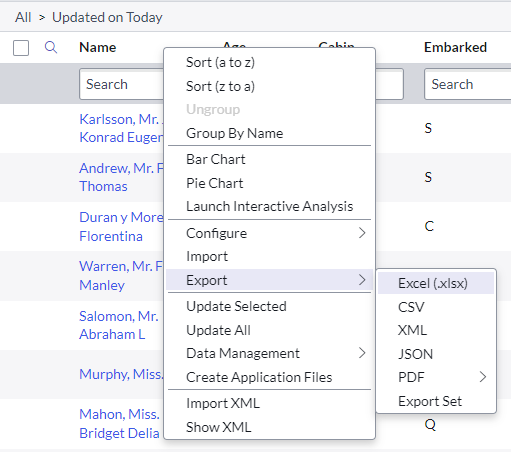
Task: Toggle the select-all checkbox
Action: [x=21, y=48]
